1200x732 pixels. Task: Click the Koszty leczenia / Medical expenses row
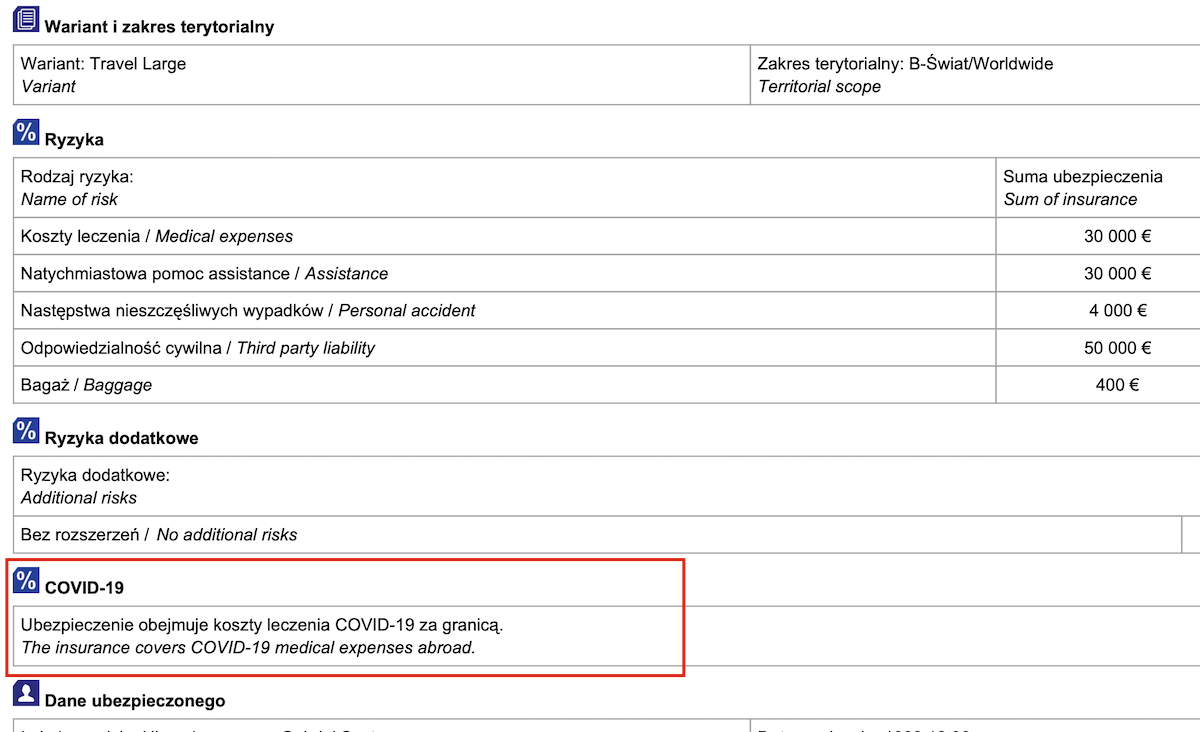[606, 237]
